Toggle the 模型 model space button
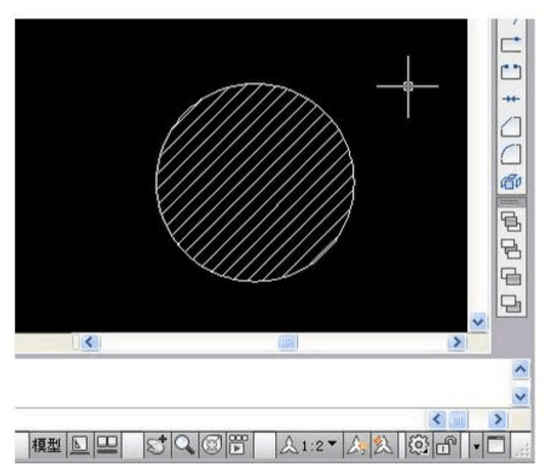 click(x=46, y=445)
